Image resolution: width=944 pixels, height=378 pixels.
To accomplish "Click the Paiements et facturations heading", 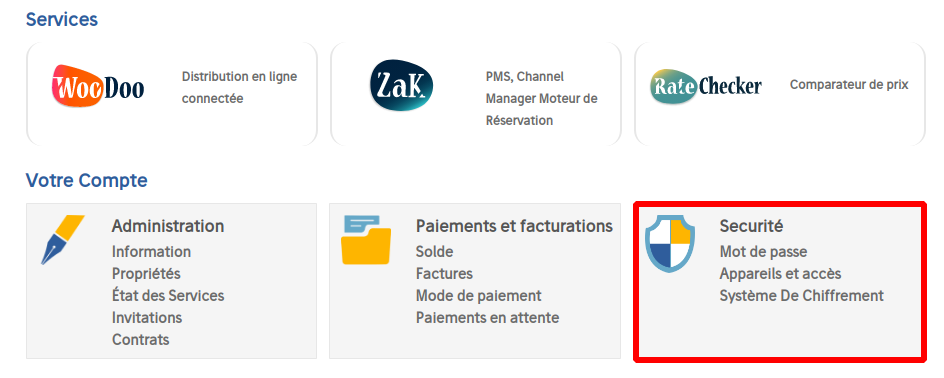I will (x=514, y=226).
